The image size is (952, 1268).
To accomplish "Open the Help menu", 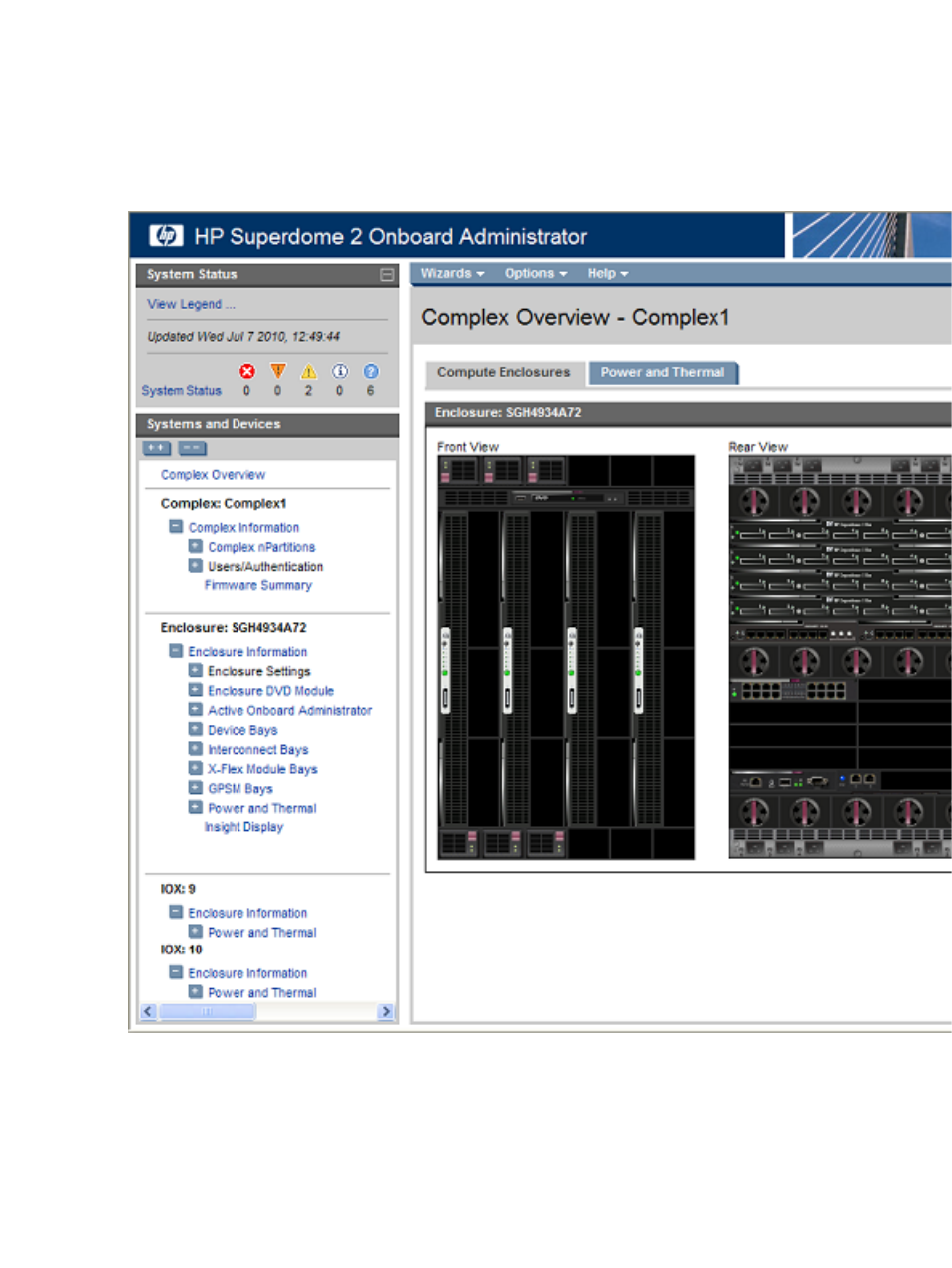I will pyautogui.click(x=607, y=273).
